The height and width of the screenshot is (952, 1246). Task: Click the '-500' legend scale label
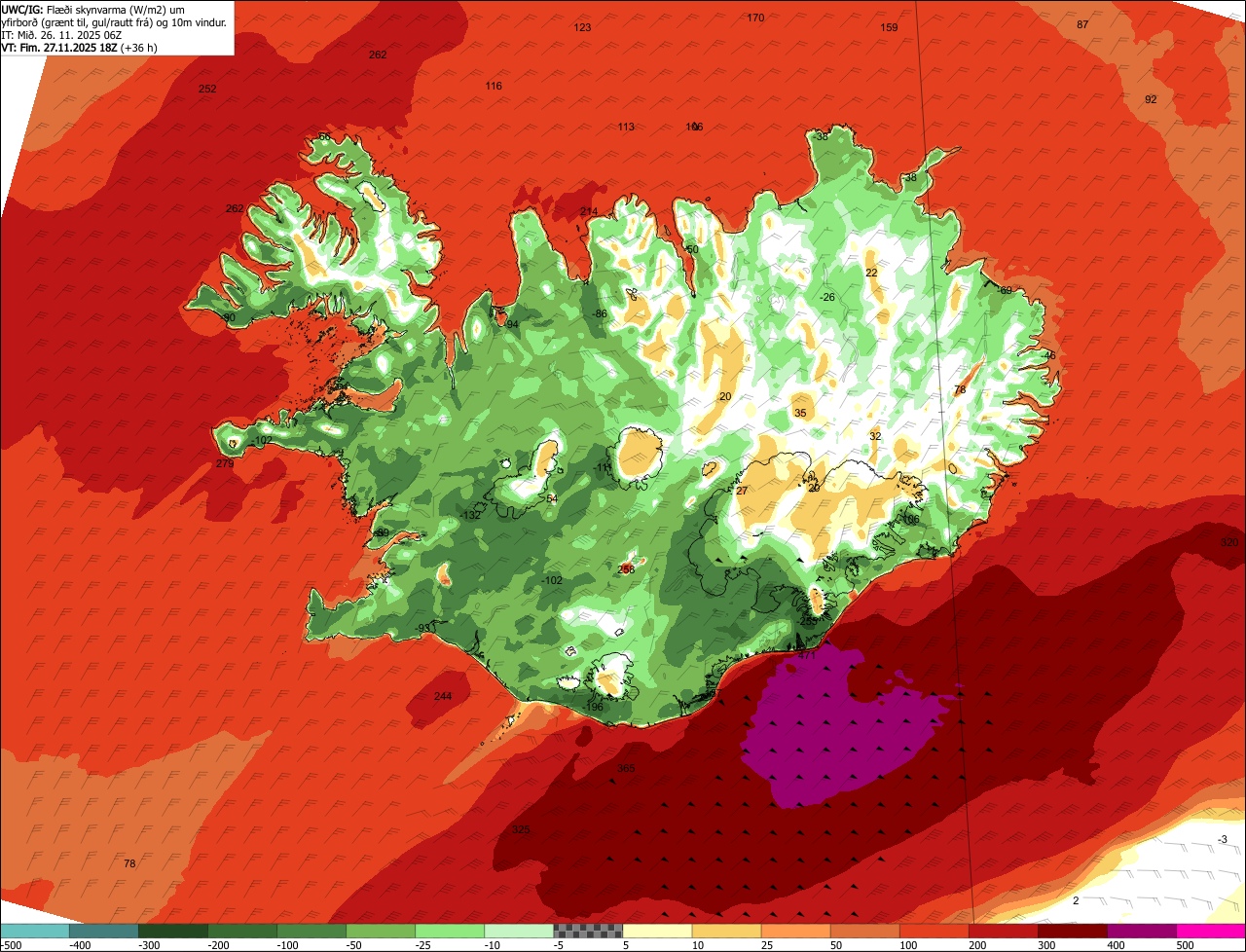tap(11, 945)
